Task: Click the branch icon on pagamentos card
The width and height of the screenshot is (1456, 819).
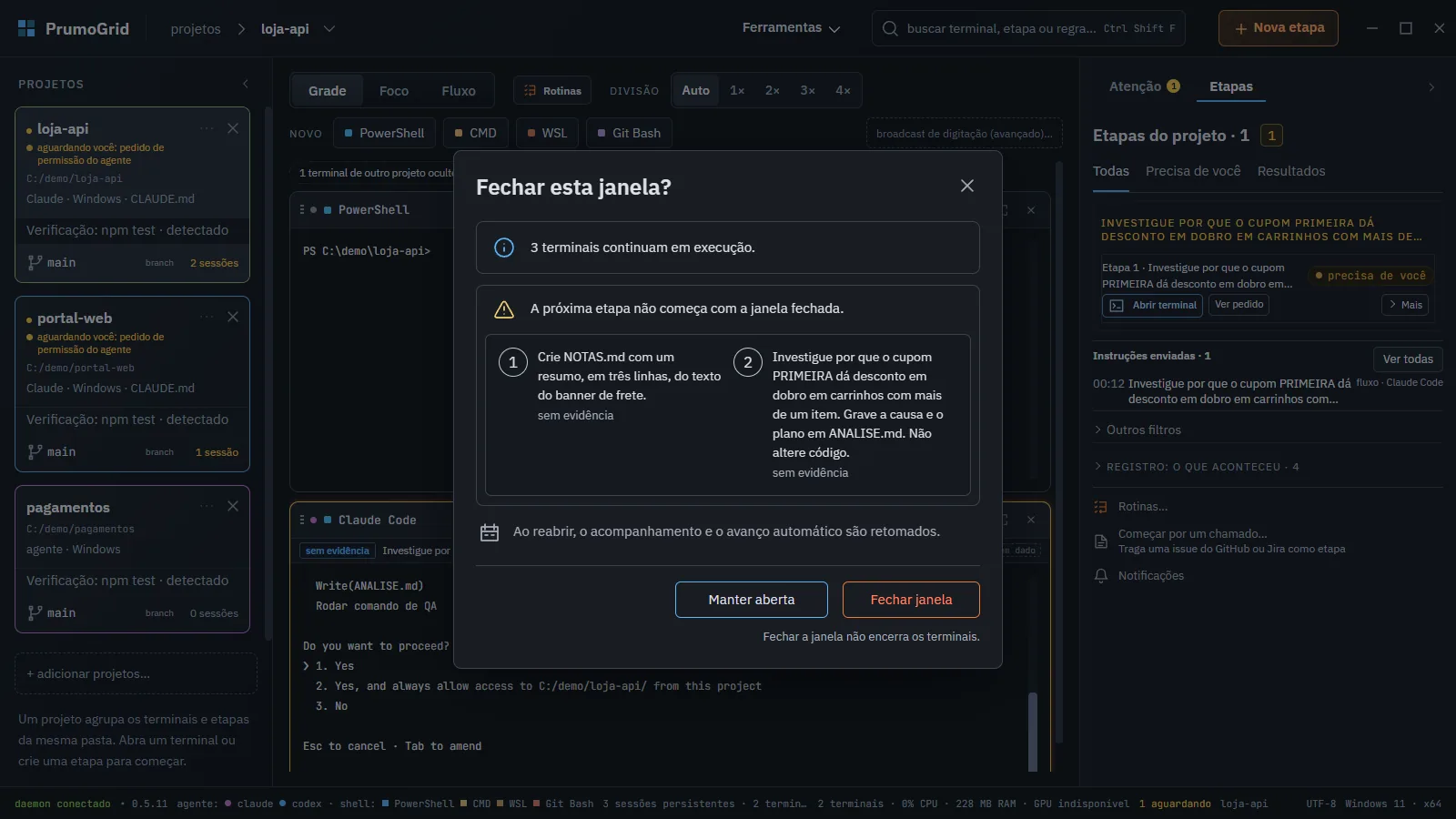Action: [x=35, y=612]
